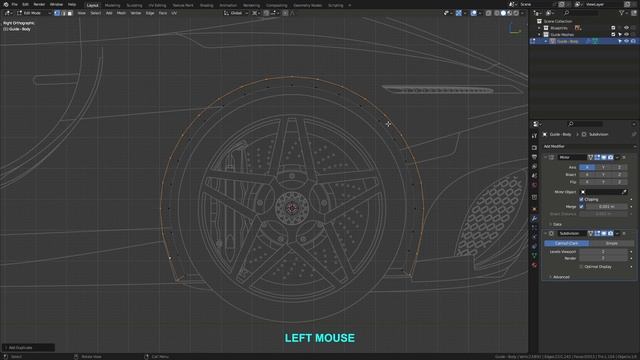Image resolution: width=640 pixels, height=360 pixels.
Task: Open the viewport View menu
Action: tap(82, 13)
